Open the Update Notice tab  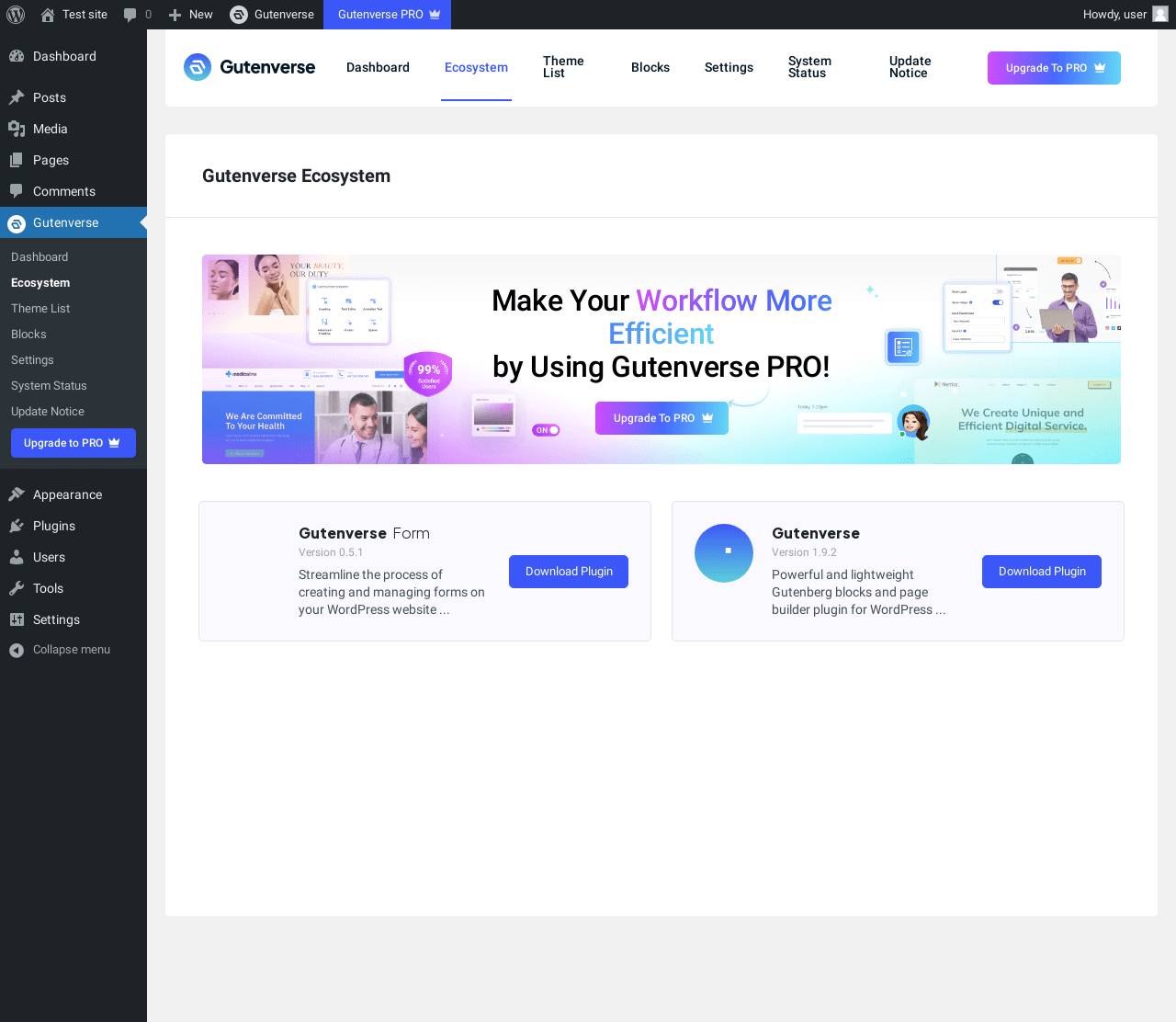[x=910, y=67]
